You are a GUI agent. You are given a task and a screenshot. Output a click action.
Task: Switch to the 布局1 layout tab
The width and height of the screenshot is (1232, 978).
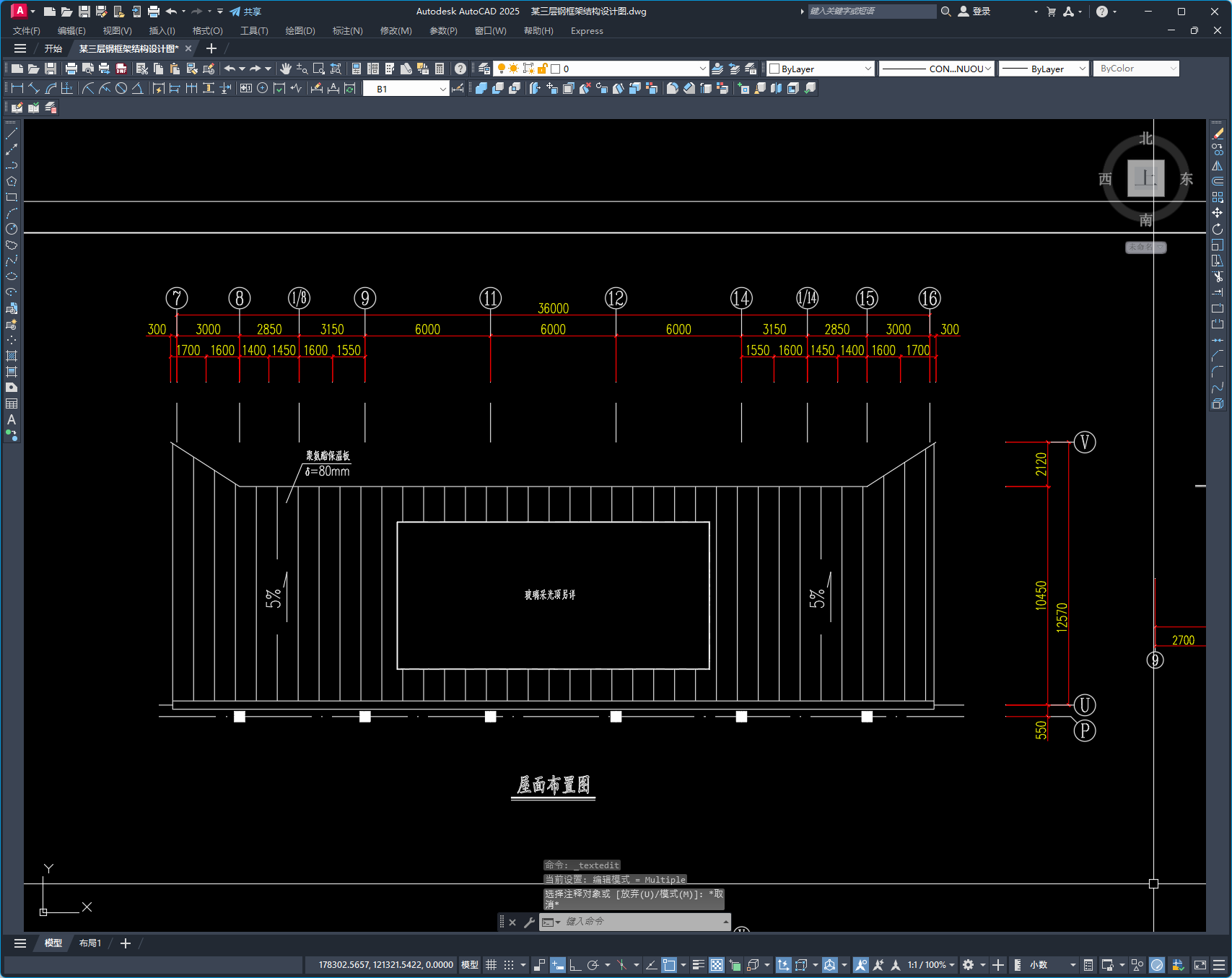(x=90, y=943)
